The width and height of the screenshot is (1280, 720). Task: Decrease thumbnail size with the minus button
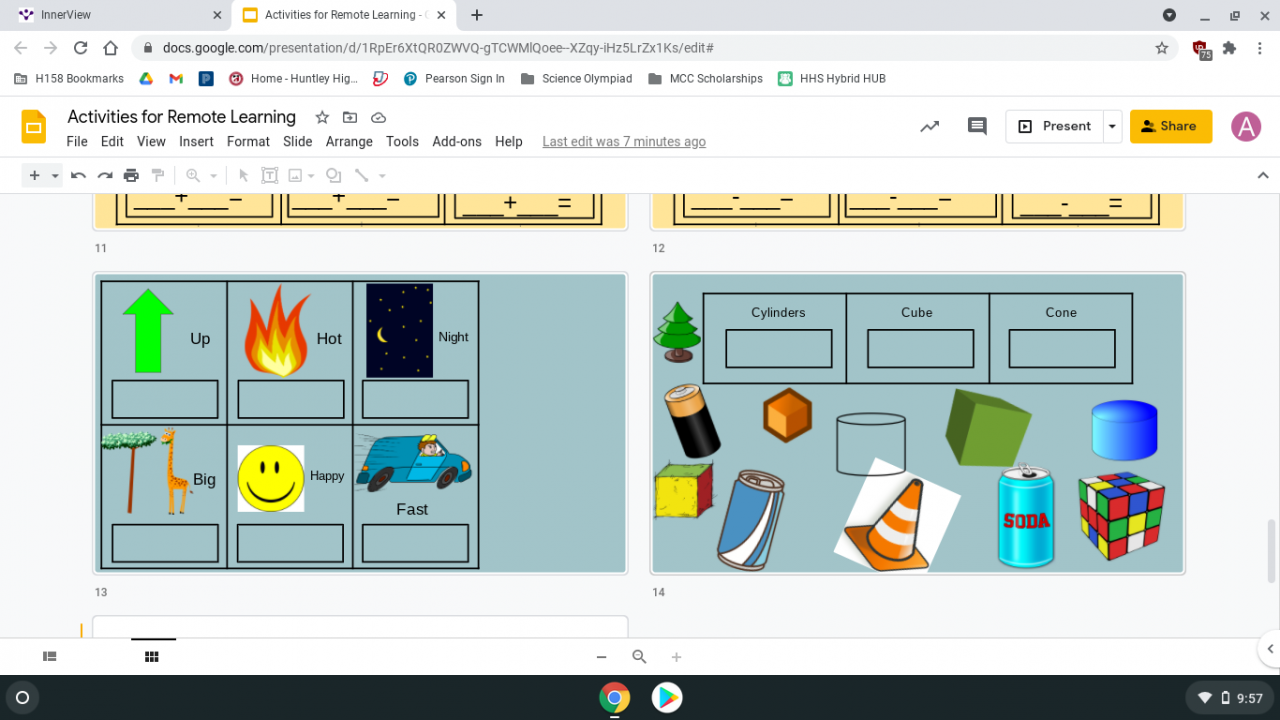(601, 657)
